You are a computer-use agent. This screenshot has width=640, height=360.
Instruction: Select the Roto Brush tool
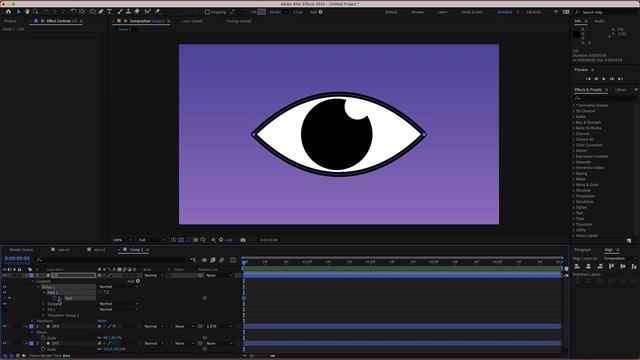click(148, 12)
